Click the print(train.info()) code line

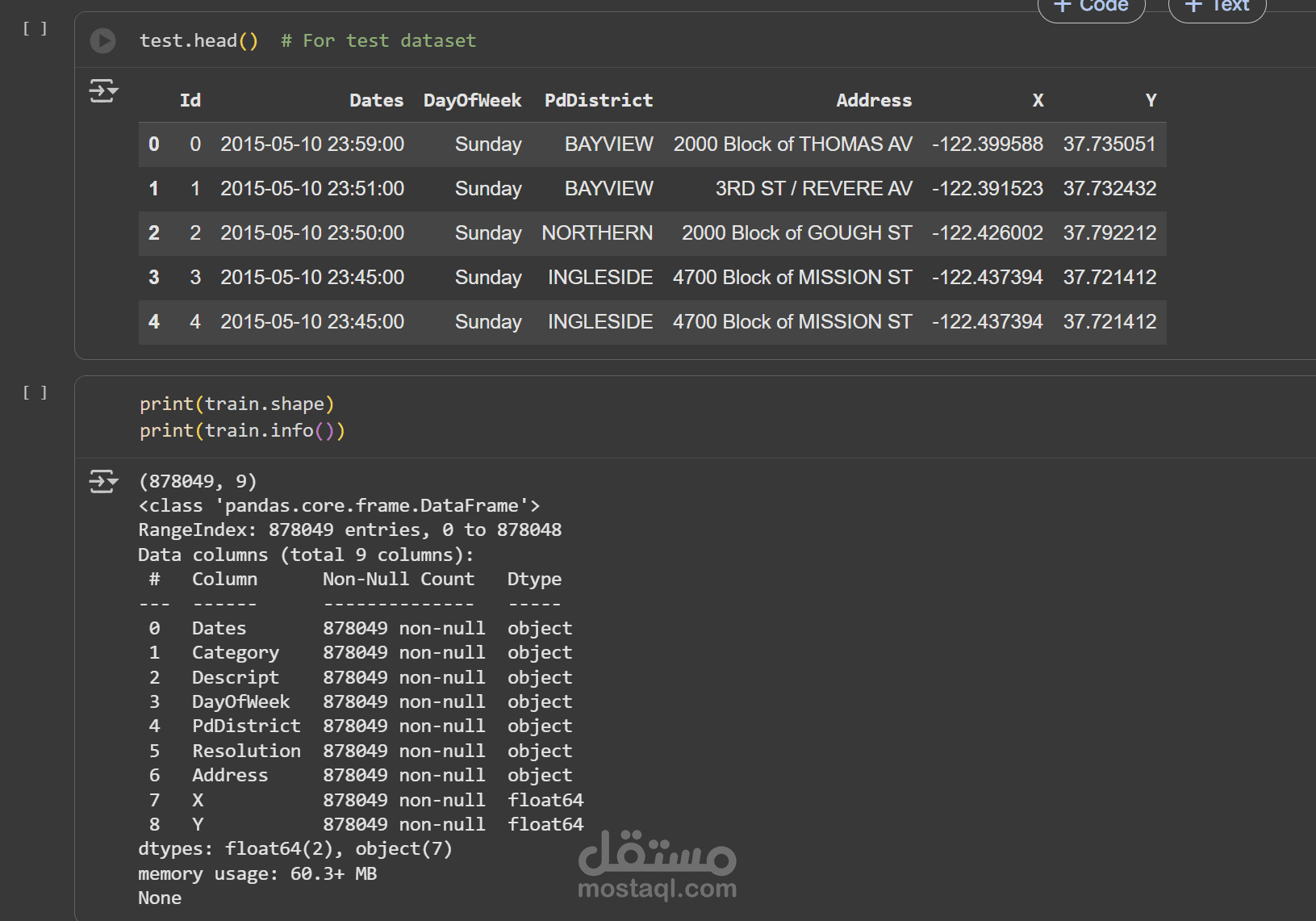point(242,431)
